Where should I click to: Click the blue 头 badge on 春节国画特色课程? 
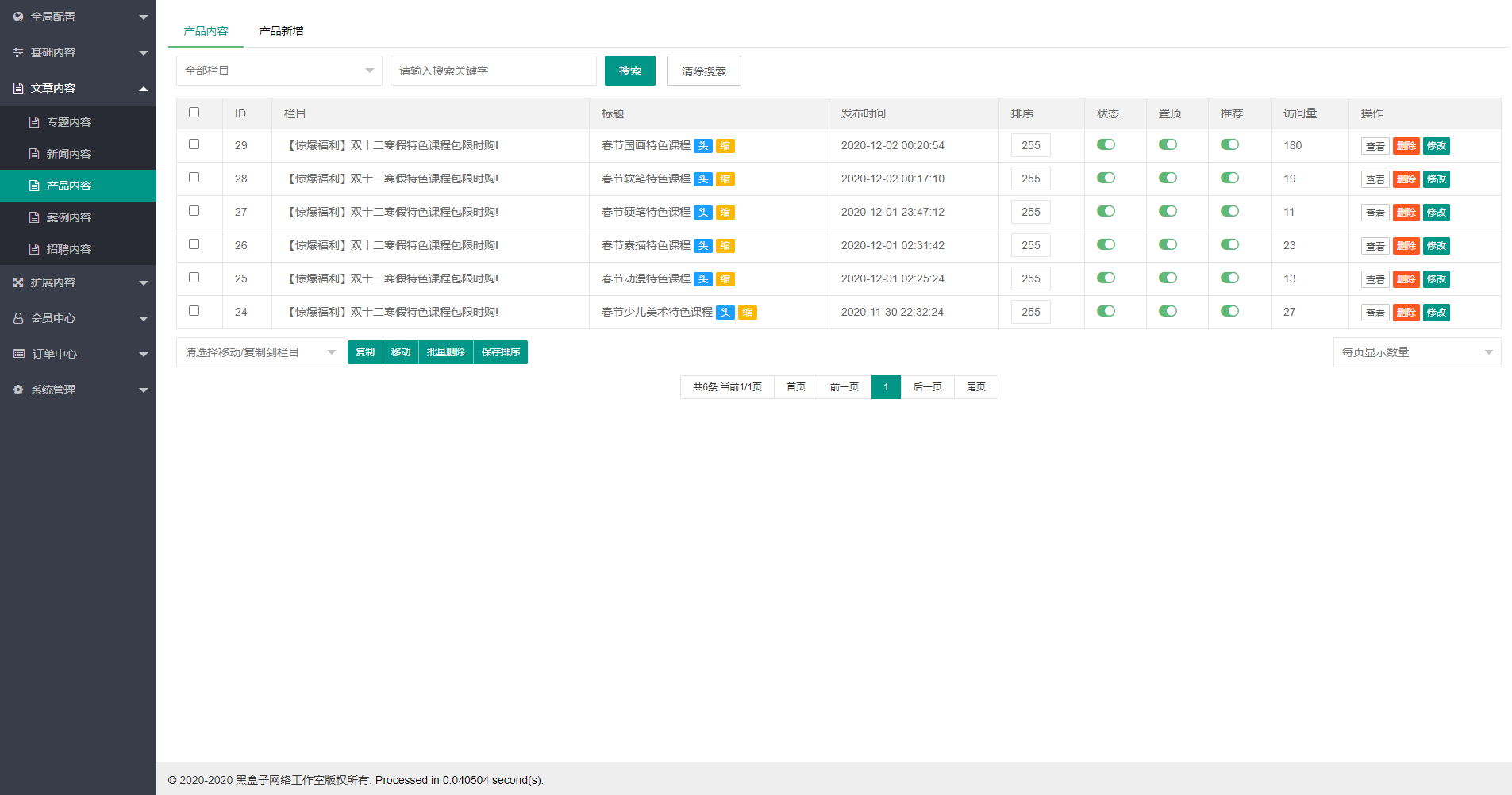coord(703,146)
